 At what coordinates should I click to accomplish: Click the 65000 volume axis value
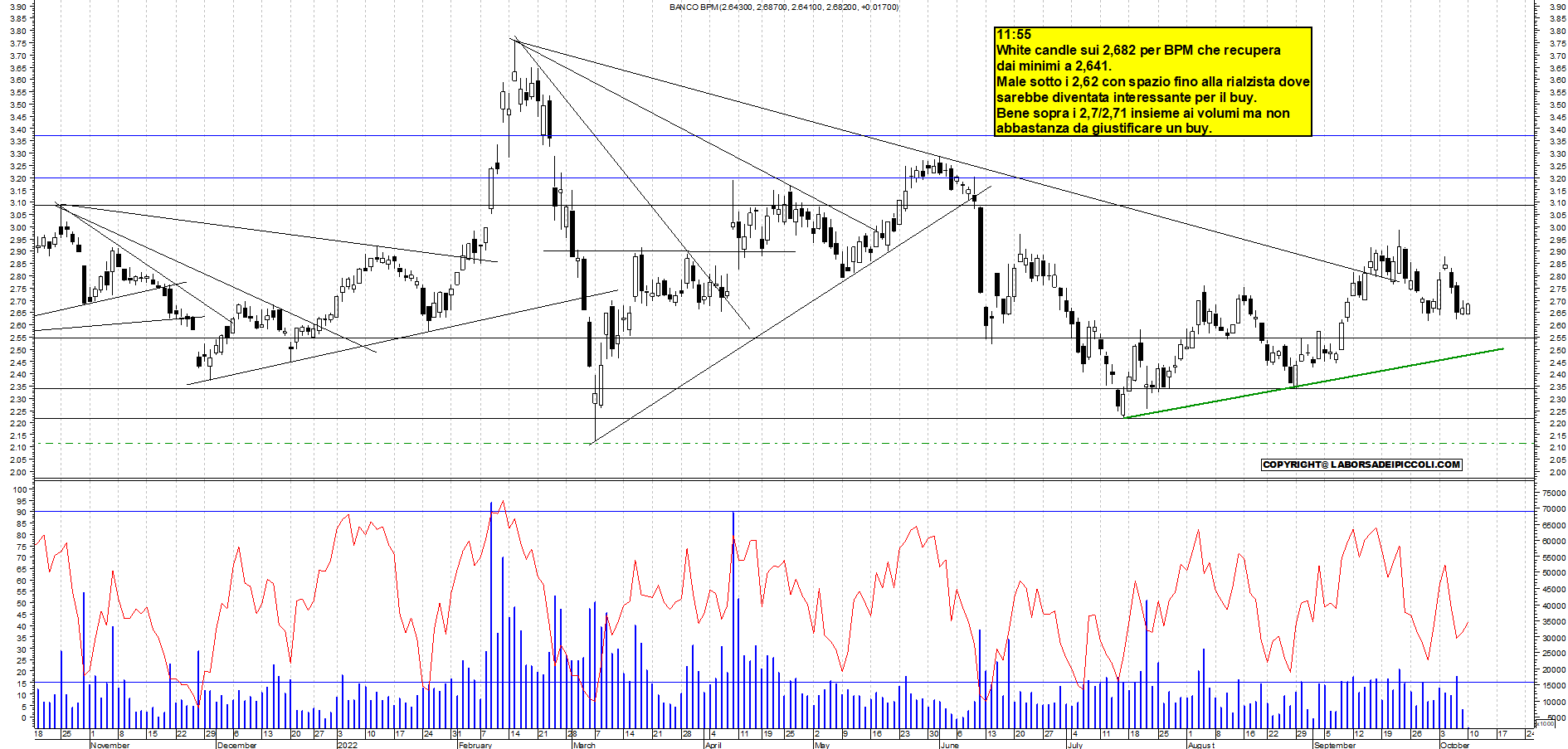click(1553, 525)
